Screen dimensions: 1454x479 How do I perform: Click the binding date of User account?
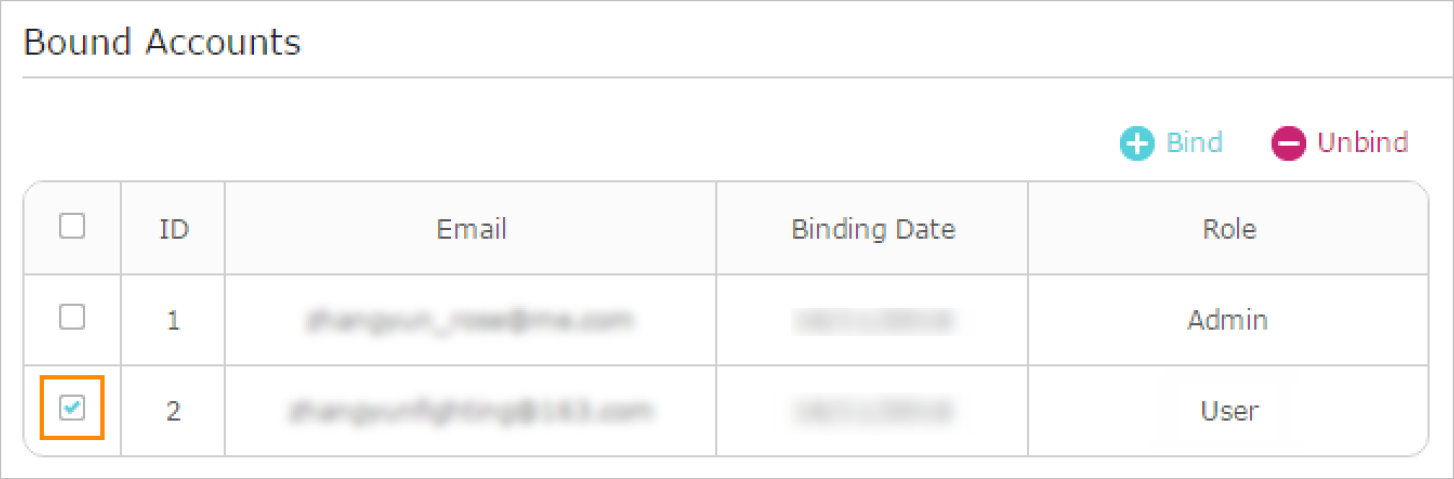(873, 410)
